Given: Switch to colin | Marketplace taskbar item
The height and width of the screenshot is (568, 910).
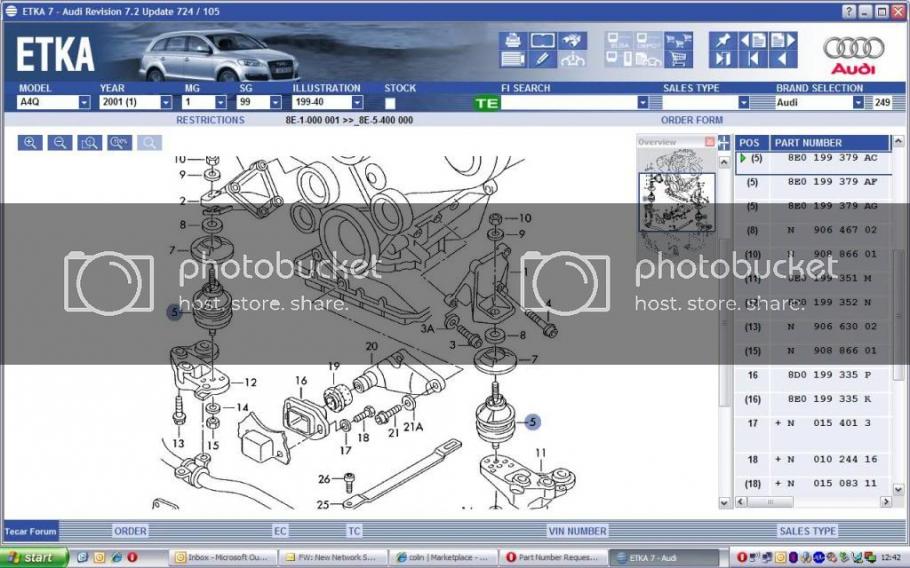Looking at the screenshot, I should [442, 557].
